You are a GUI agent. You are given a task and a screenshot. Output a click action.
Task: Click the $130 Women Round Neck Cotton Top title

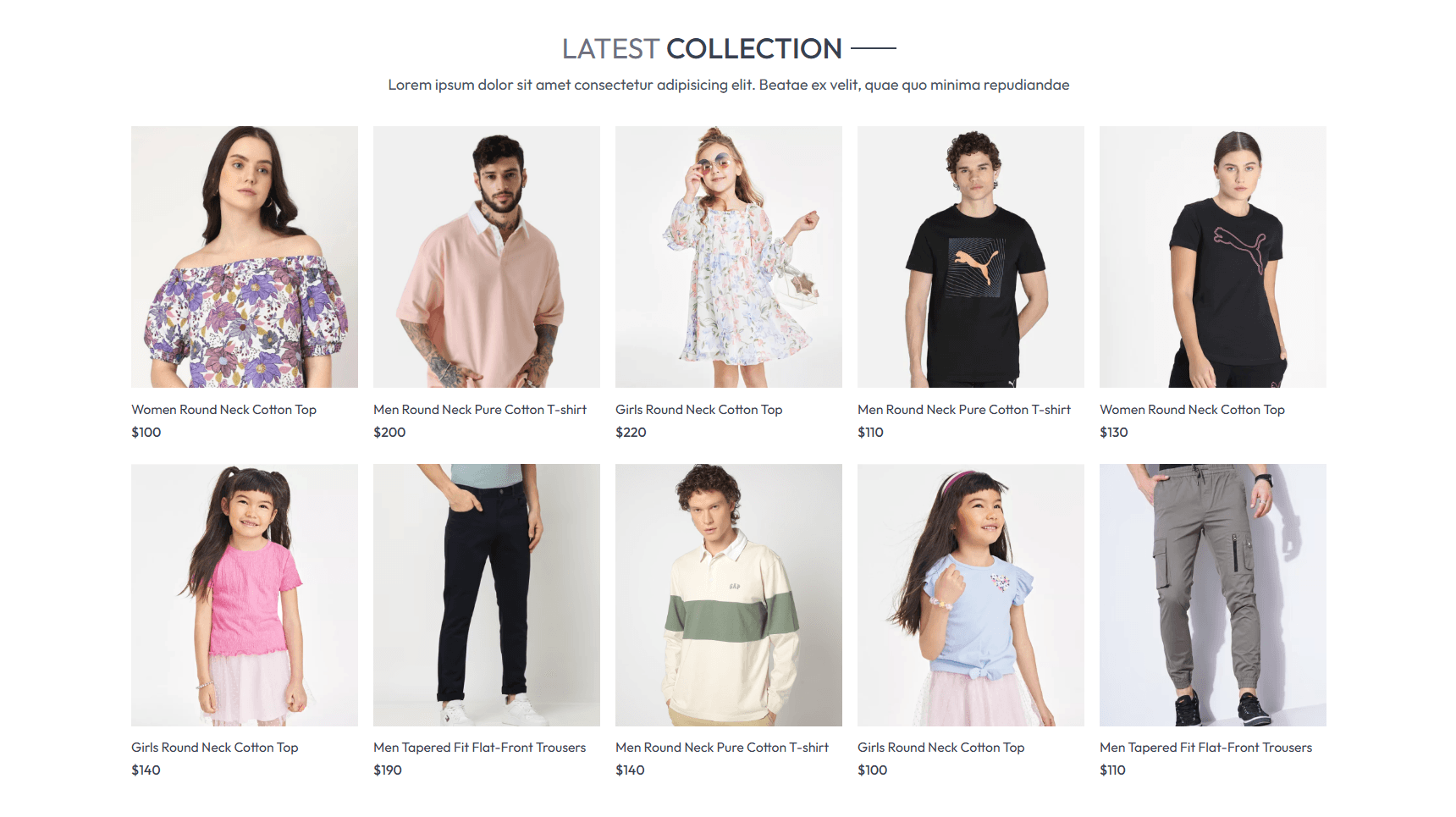(1192, 410)
